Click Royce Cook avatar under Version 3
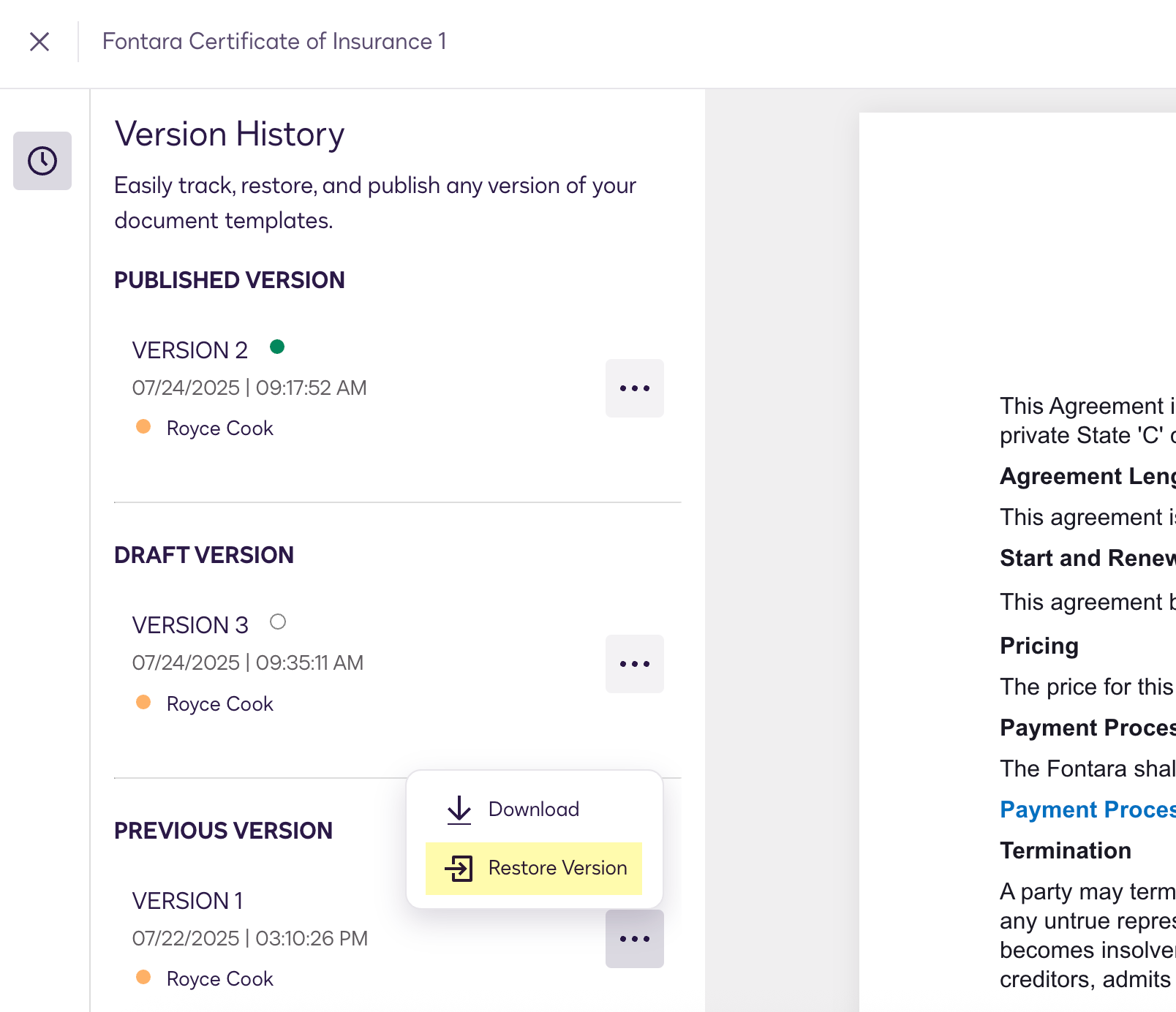 click(143, 703)
